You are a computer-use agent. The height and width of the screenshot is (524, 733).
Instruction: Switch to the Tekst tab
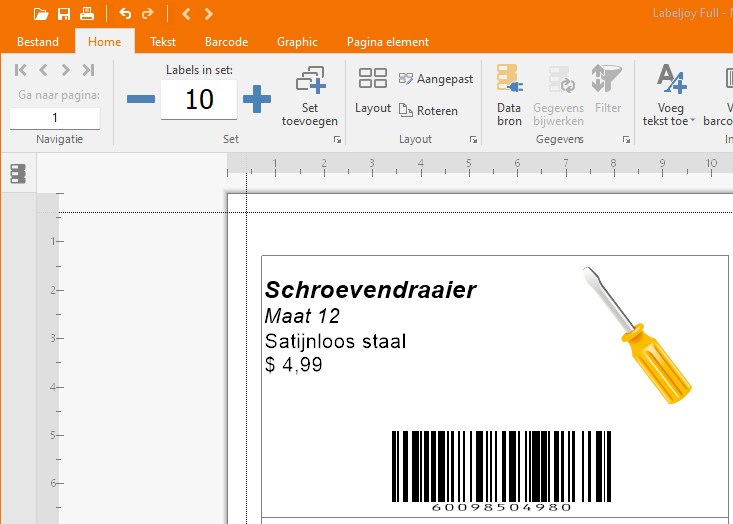163,42
